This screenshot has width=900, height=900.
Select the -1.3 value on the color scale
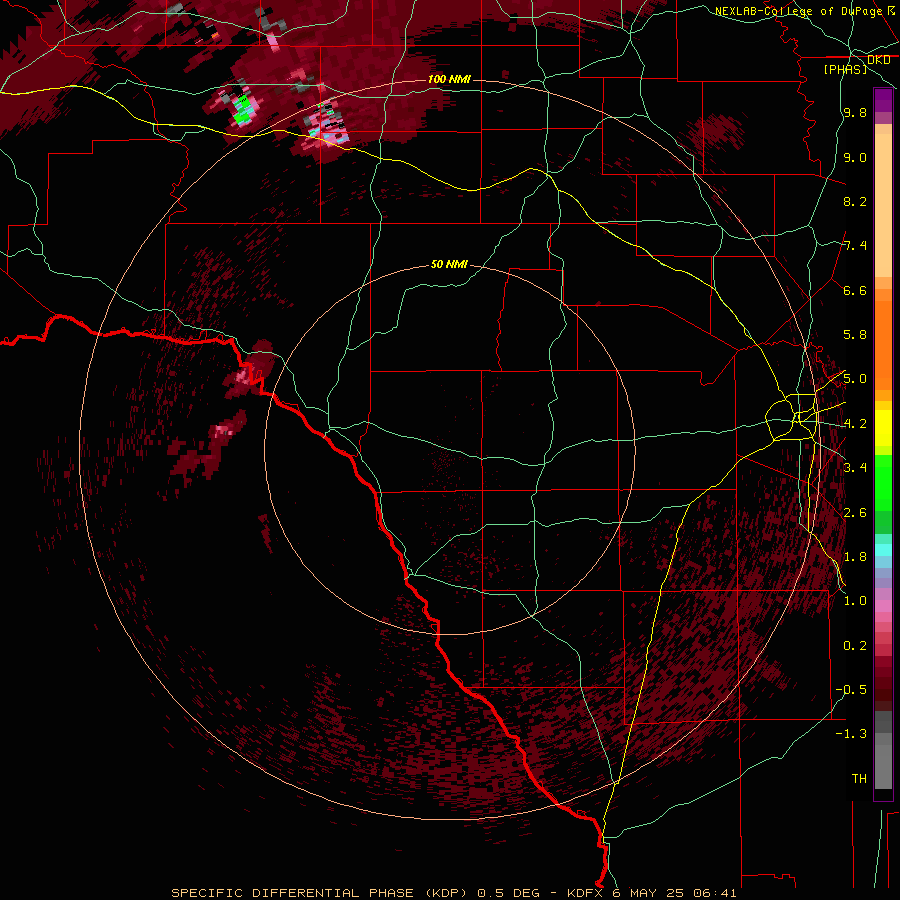click(x=851, y=734)
